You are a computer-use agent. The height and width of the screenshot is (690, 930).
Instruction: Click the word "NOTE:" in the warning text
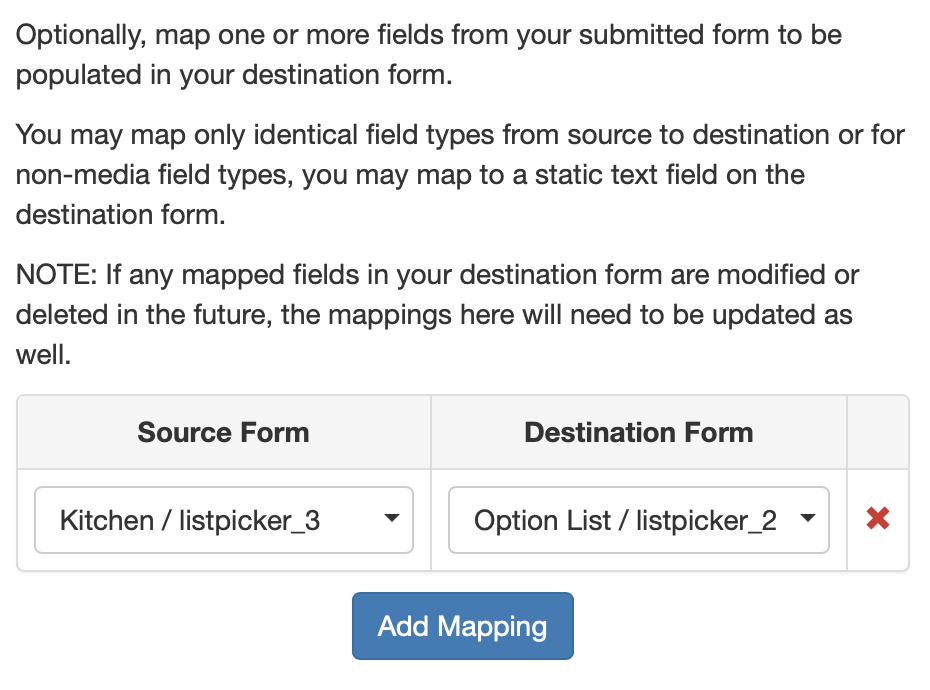click(56, 274)
